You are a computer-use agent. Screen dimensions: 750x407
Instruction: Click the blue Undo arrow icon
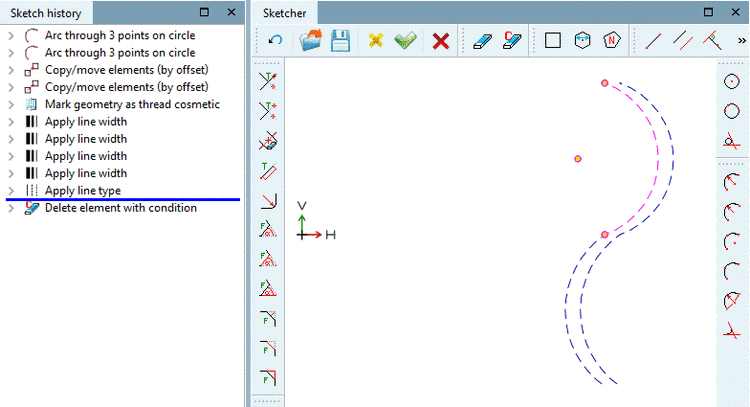(275, 40)
